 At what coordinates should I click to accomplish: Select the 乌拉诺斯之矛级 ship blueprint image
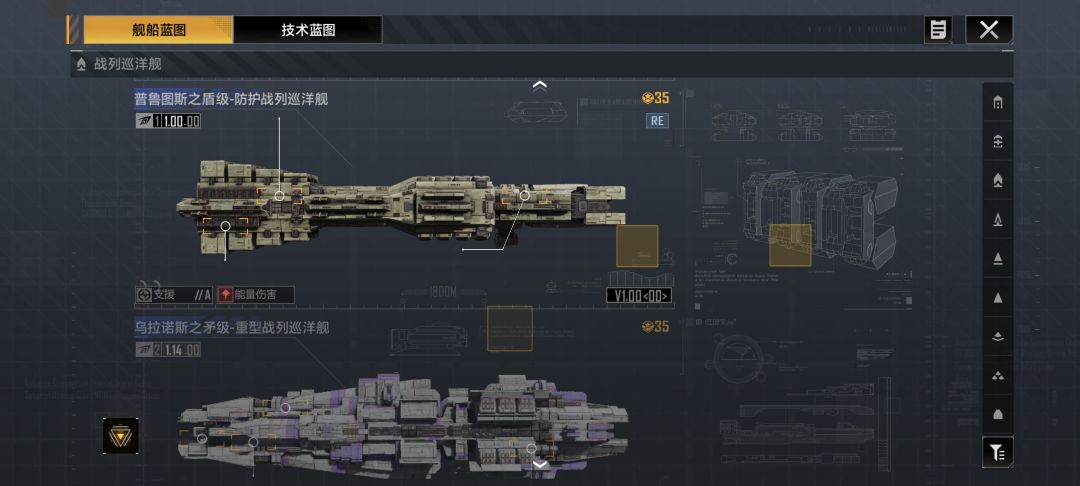click(403, 425)
